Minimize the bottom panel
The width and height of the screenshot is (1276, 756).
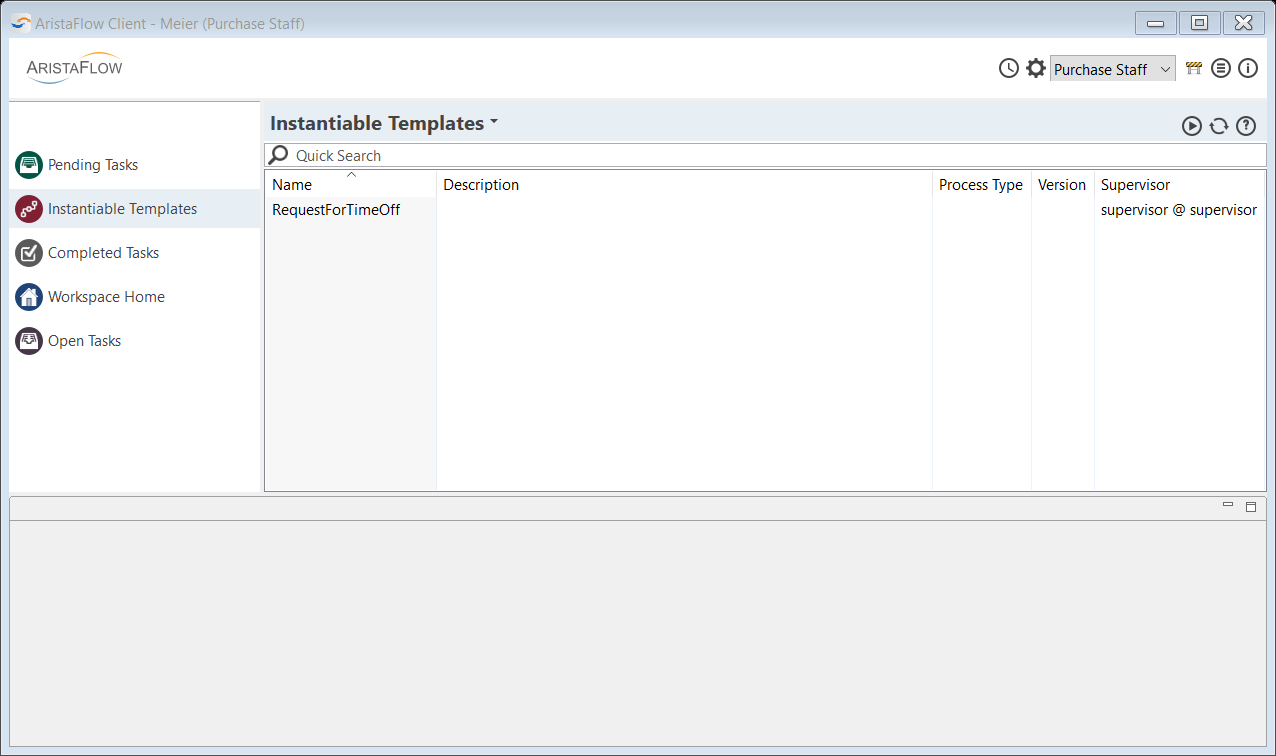(1228, 506)
